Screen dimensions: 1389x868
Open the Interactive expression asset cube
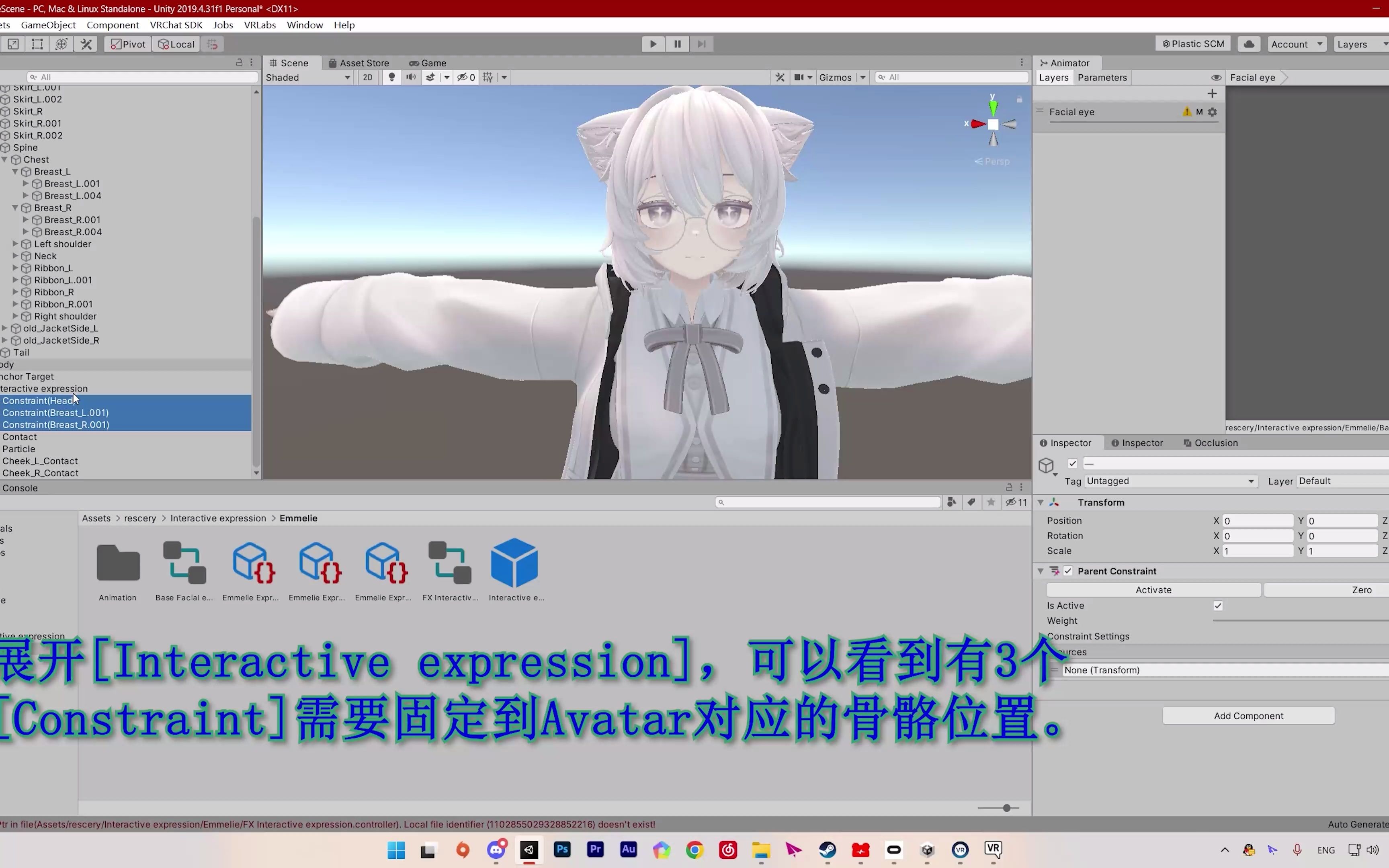tap(514, 563)
